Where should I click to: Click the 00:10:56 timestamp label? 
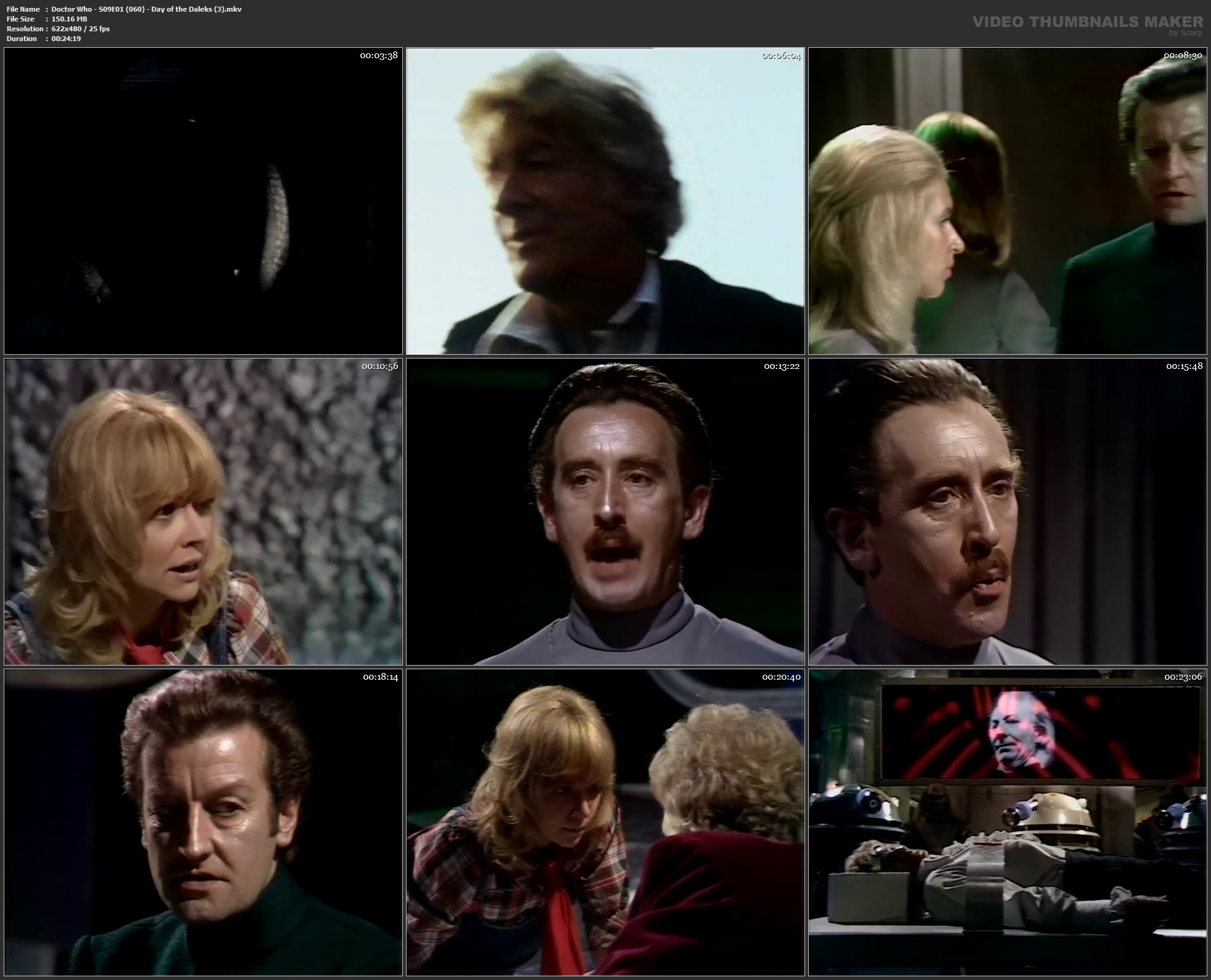pyautogui.click(x=379, y=367)
